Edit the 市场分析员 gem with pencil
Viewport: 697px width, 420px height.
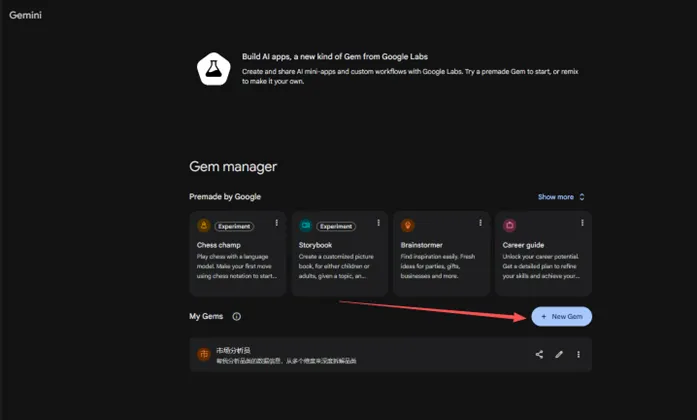[x=559, y=354]
